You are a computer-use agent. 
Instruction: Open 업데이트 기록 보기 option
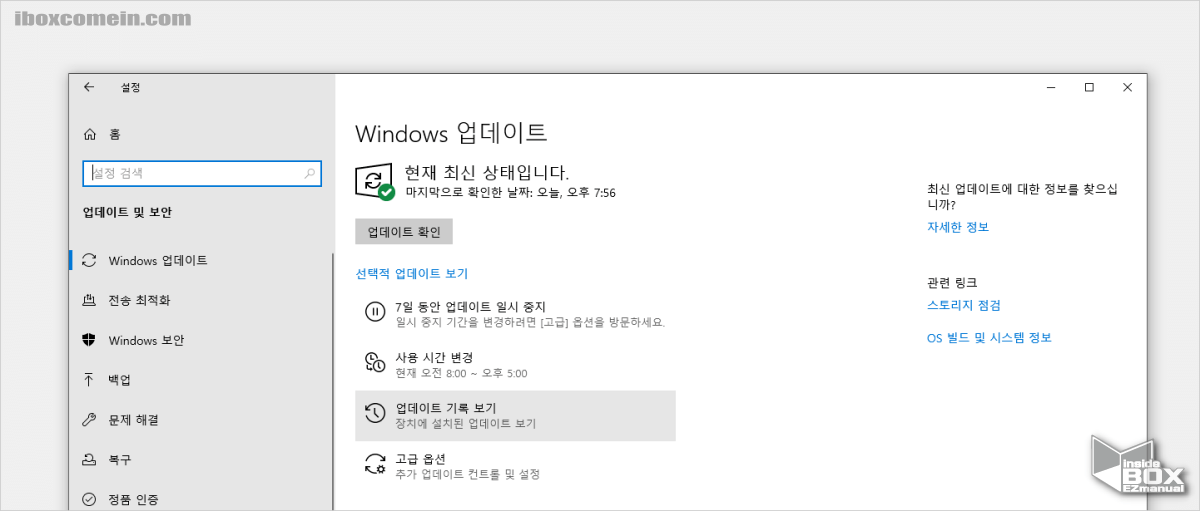coord(515,415)
